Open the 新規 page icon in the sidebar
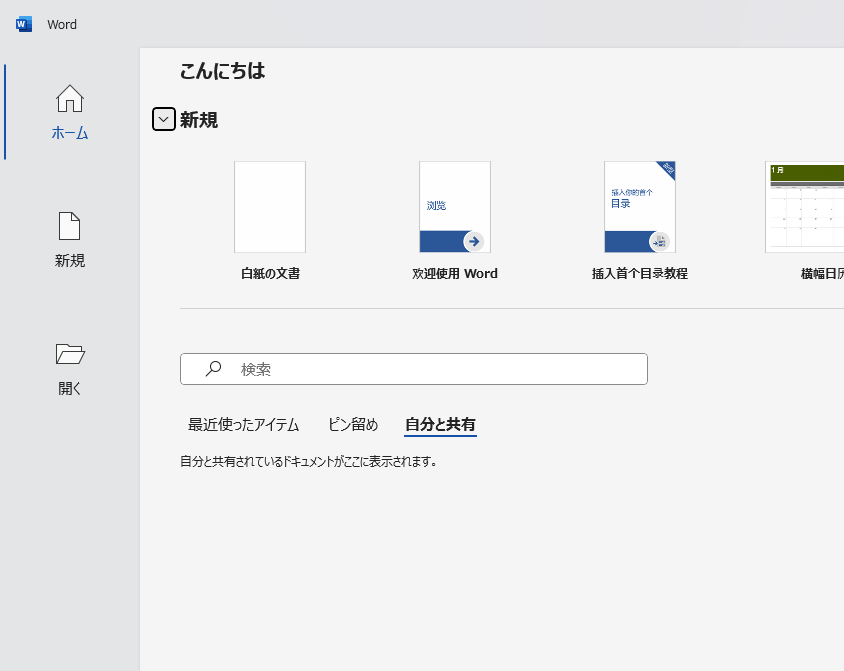The height and width of the screenshot is (671, 844). (x=70, y=227)
